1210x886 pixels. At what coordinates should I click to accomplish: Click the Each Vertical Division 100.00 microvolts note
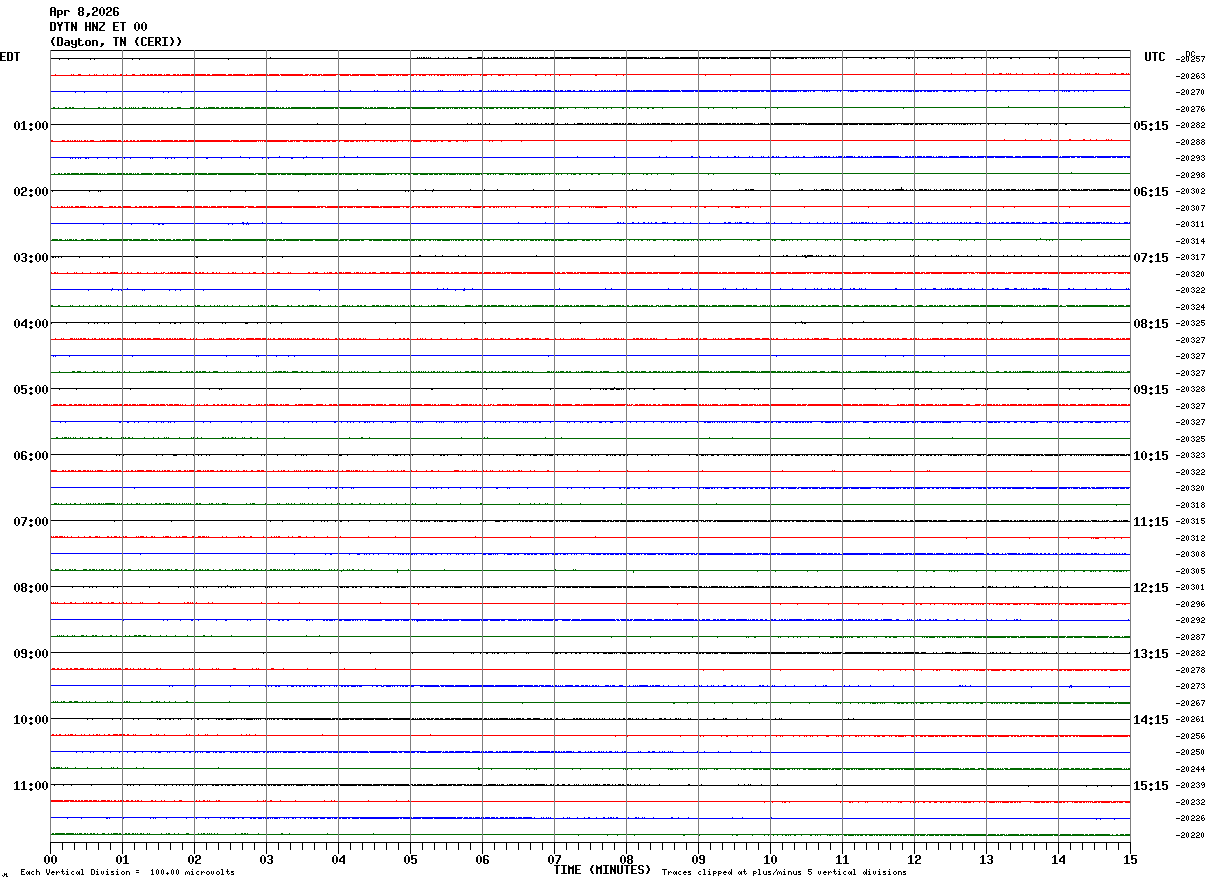point(127,872)
